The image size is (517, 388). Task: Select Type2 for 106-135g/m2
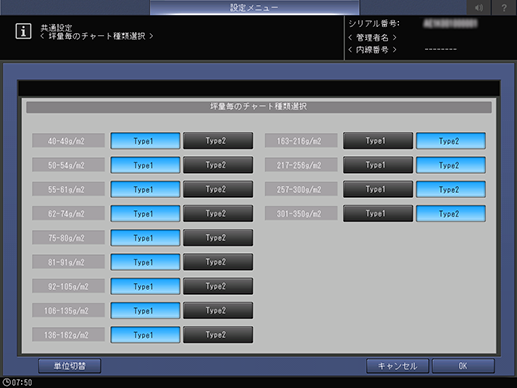pyautogui.click(x=218, y=311)
